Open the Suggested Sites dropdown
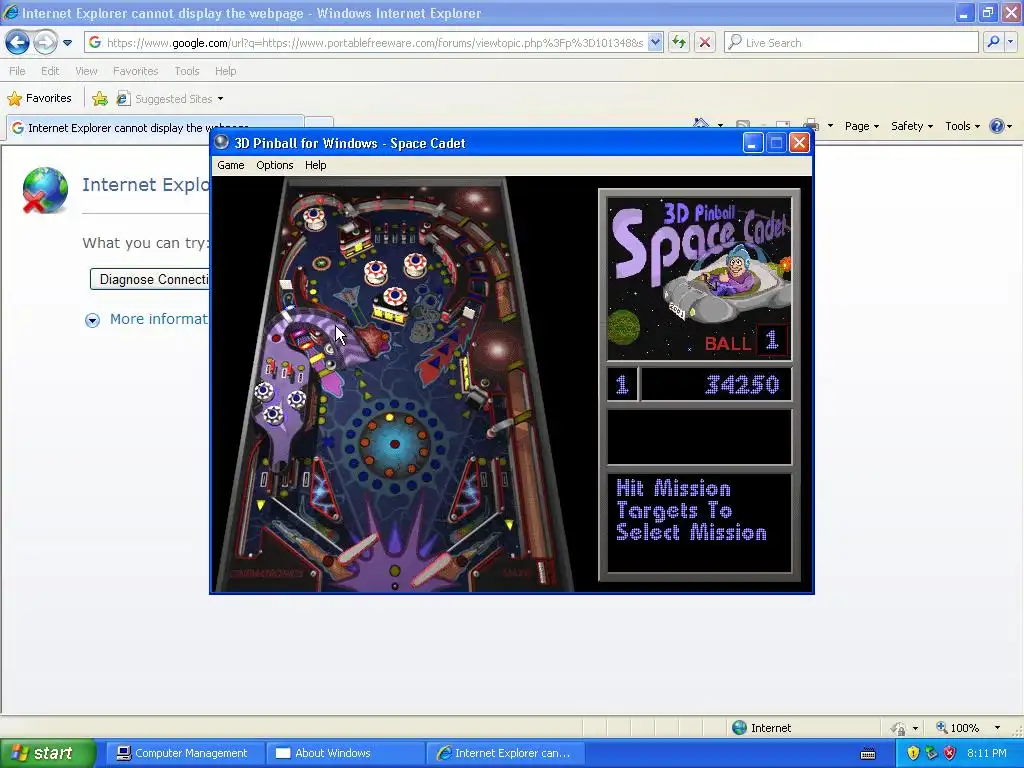The width and height of the screenshot is (1024, 768). pyautogui.click(x=170, y=99)
